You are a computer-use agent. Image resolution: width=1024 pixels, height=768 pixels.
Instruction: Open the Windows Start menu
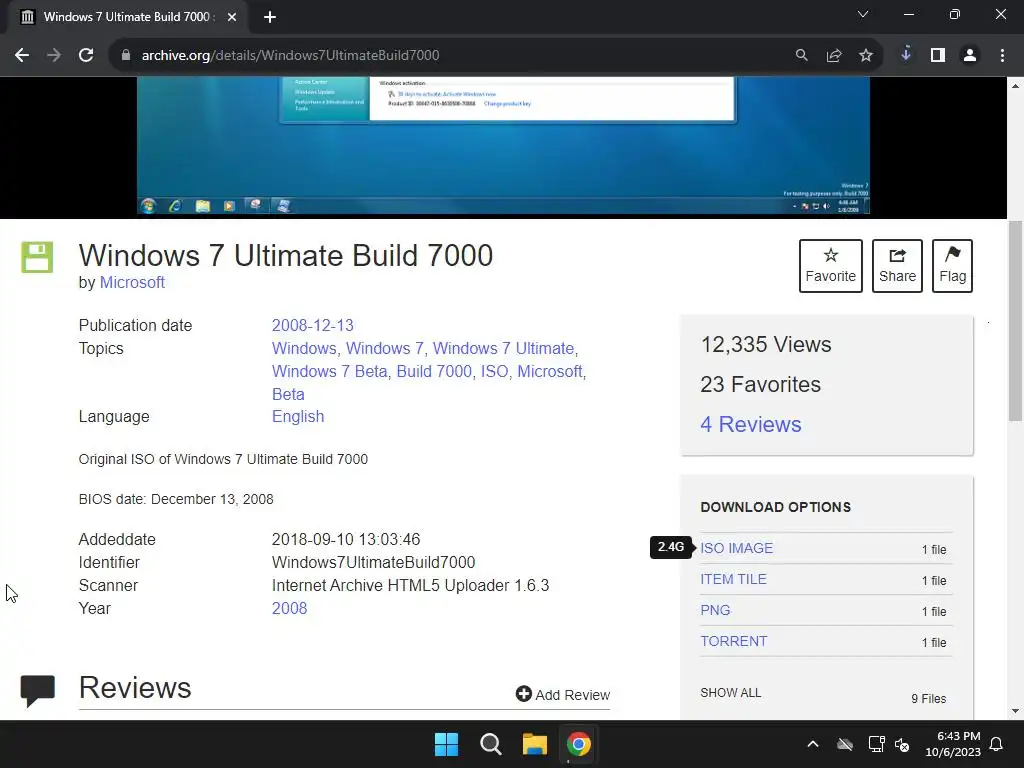[447, 744]
